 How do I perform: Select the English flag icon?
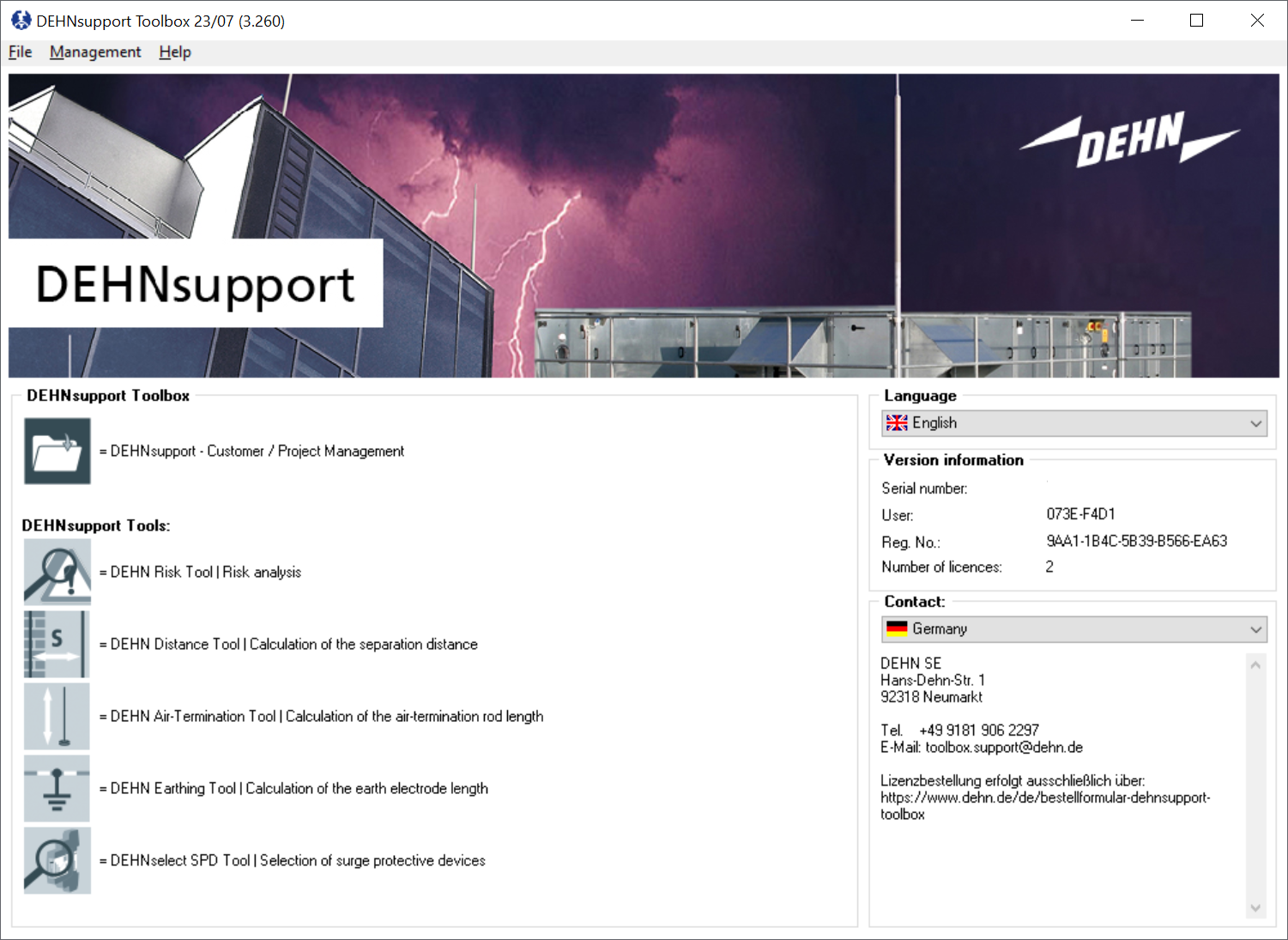(x=896, y=422)
